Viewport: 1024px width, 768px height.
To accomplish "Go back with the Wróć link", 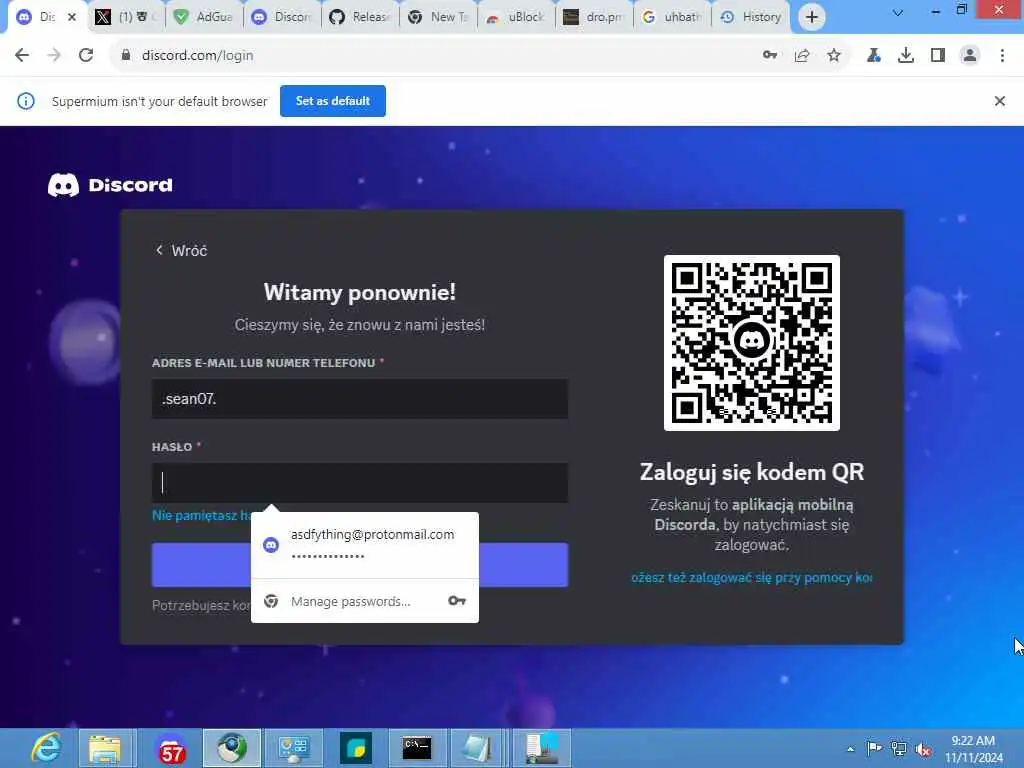I will (x=181, y=251).
